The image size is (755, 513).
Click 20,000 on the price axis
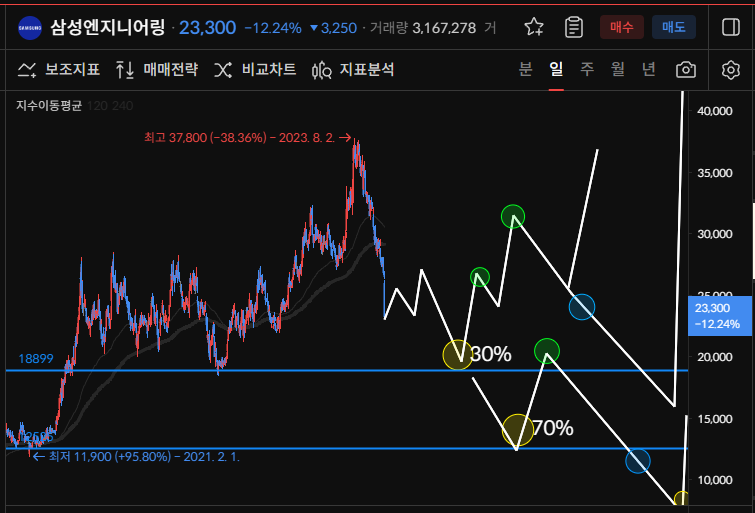(x=715, y=357)
